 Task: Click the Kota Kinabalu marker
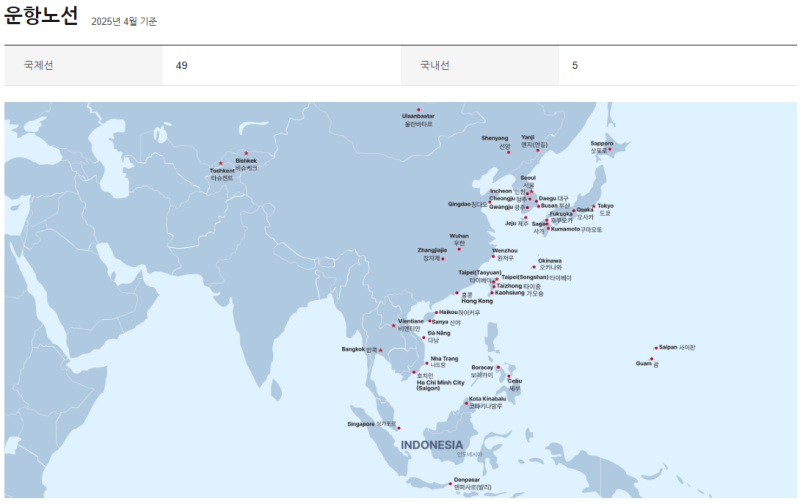[465, 403]
